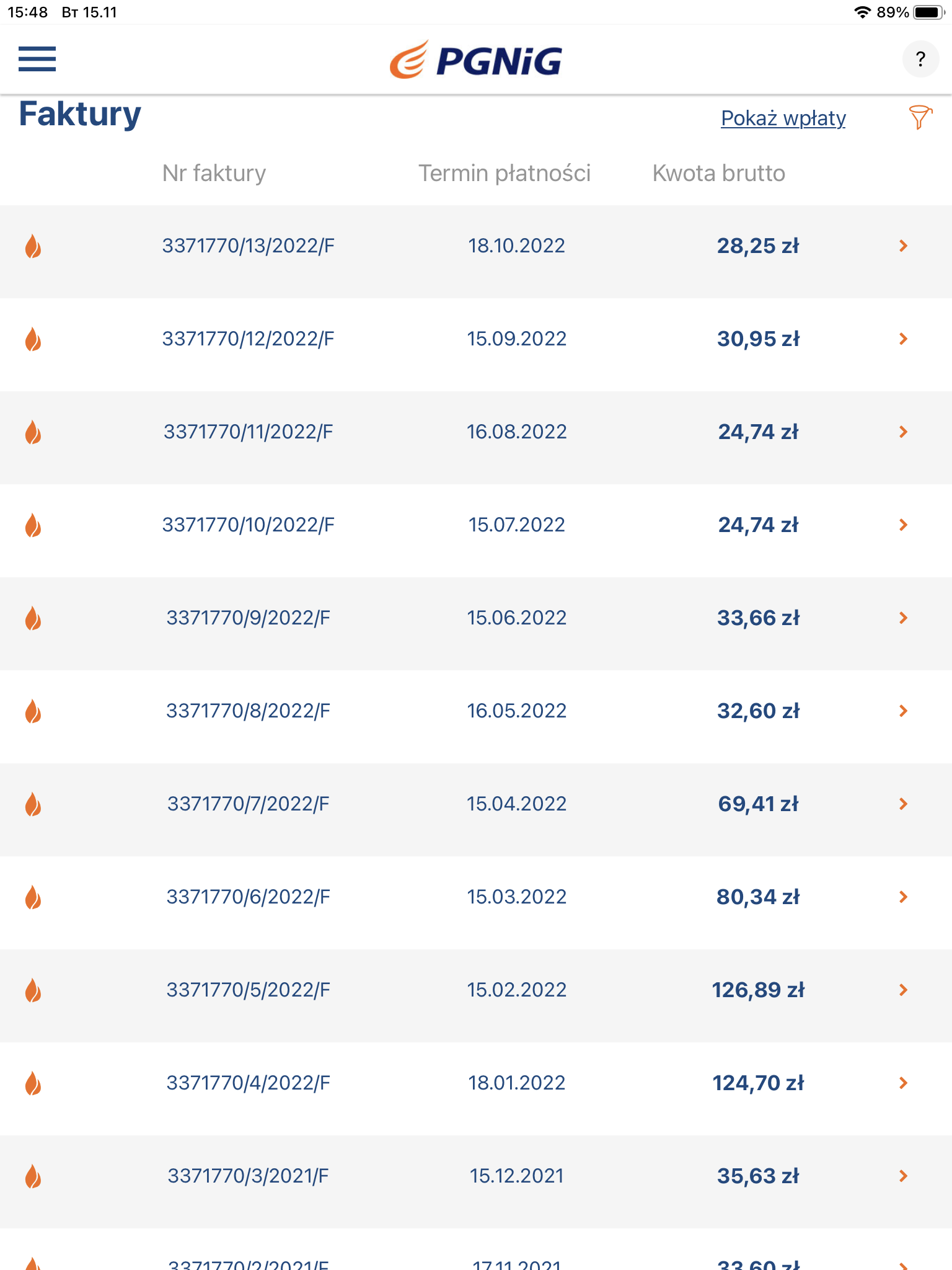Tap flame icon for invoice 3371770/9/2022/F
This screenshot has width=952, height=1270.
pyautogui.click(x=33, y=618)
